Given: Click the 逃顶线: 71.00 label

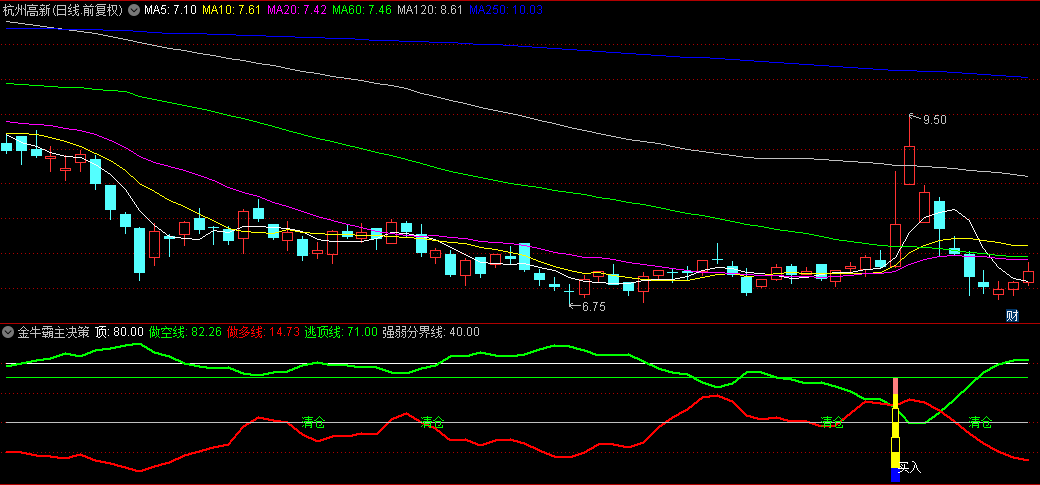Looking at the screenshot, I should click(x=341, y=331).
